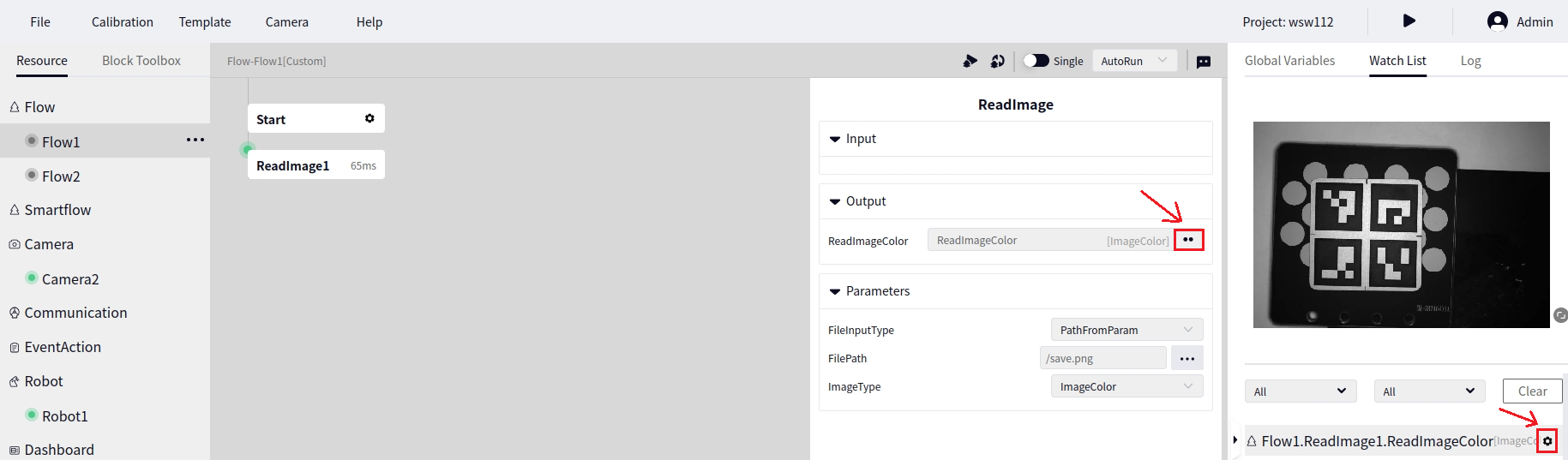The image size is (1568, 460).
Task: Click the Robot1 green status dot
Action: click(x=32, y=415)
